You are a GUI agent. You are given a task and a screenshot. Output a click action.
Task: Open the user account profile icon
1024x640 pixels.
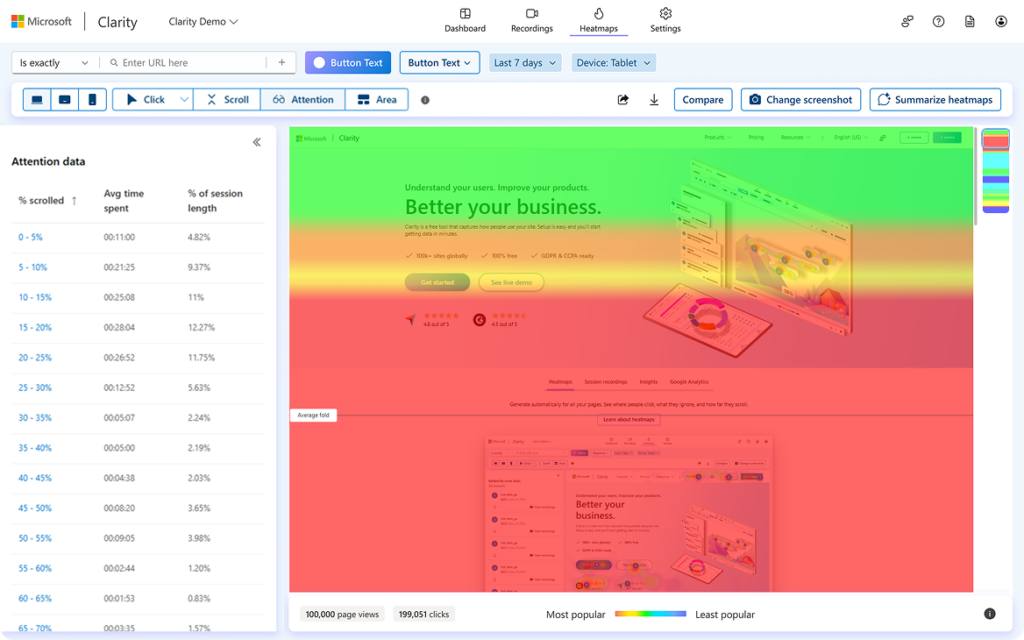(1001, 21)
